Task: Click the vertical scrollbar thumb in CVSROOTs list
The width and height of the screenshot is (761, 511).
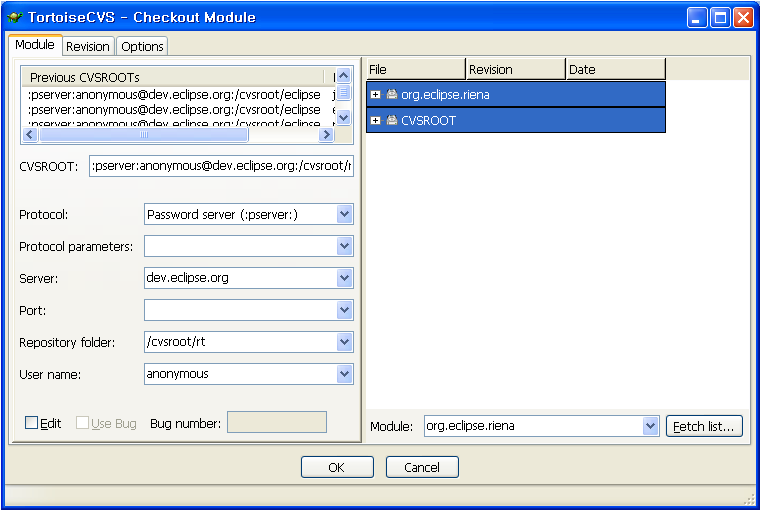Action: [x=344, y=92]
